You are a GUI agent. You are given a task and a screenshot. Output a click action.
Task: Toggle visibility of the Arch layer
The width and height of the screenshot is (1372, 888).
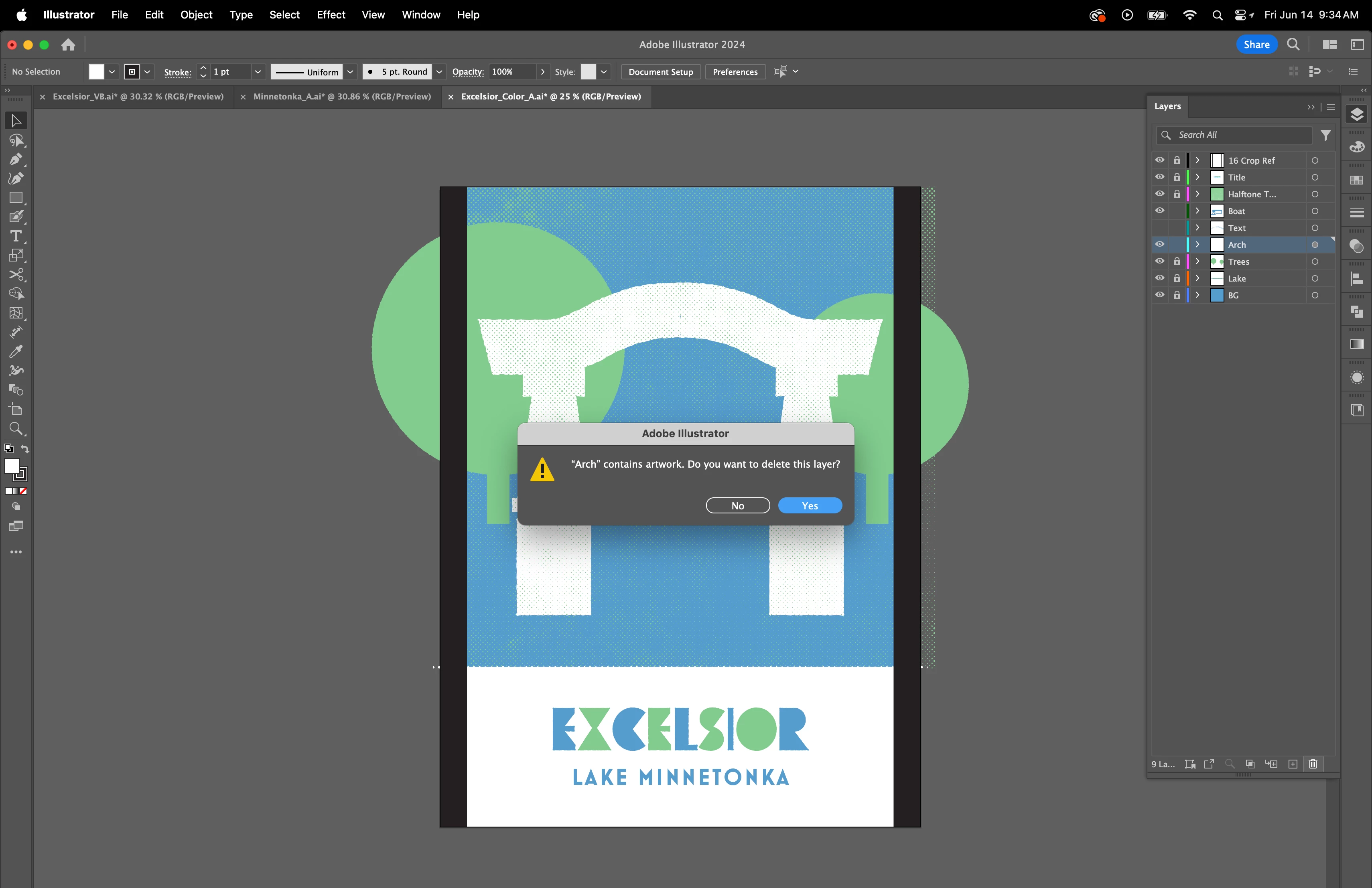(1159, 244)
